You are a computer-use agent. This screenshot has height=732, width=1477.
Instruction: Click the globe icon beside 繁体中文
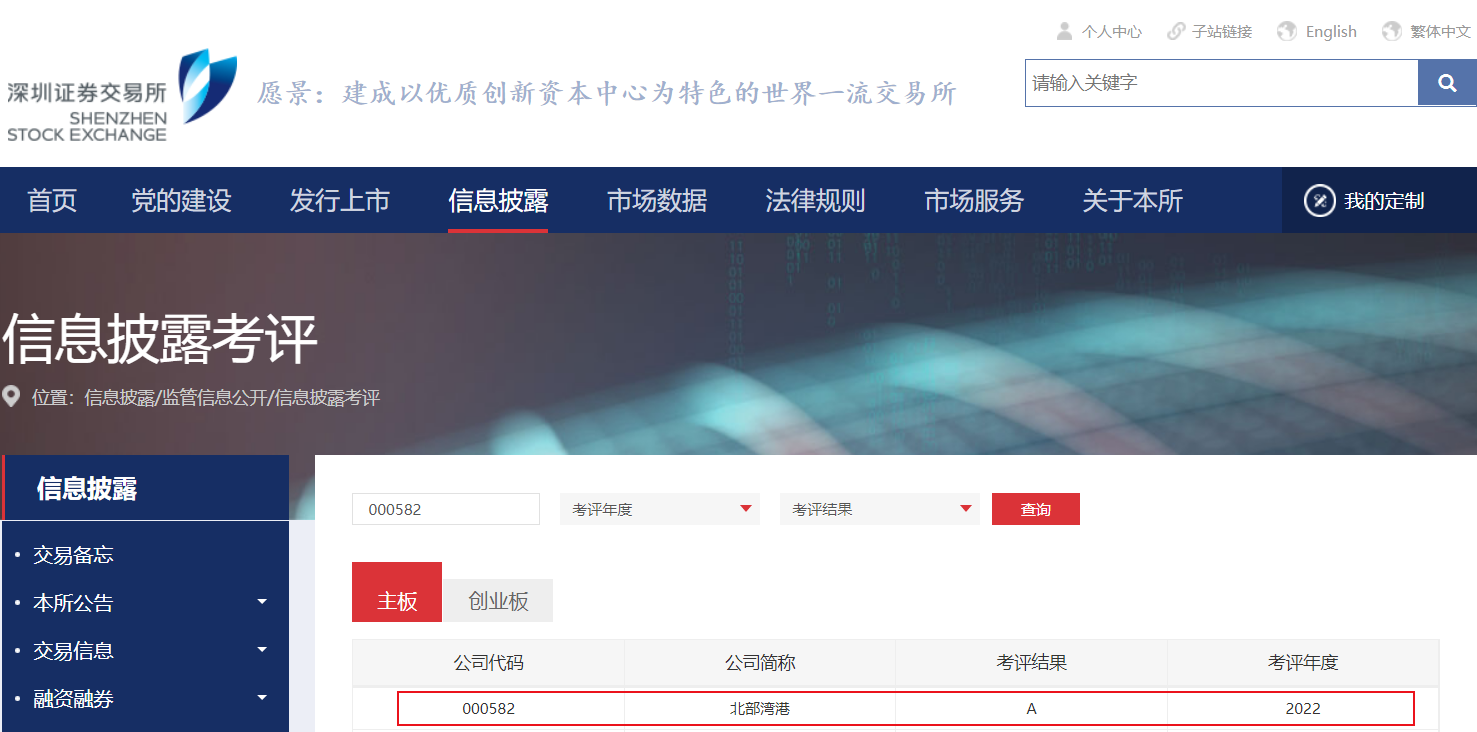tap(1392, 31)
